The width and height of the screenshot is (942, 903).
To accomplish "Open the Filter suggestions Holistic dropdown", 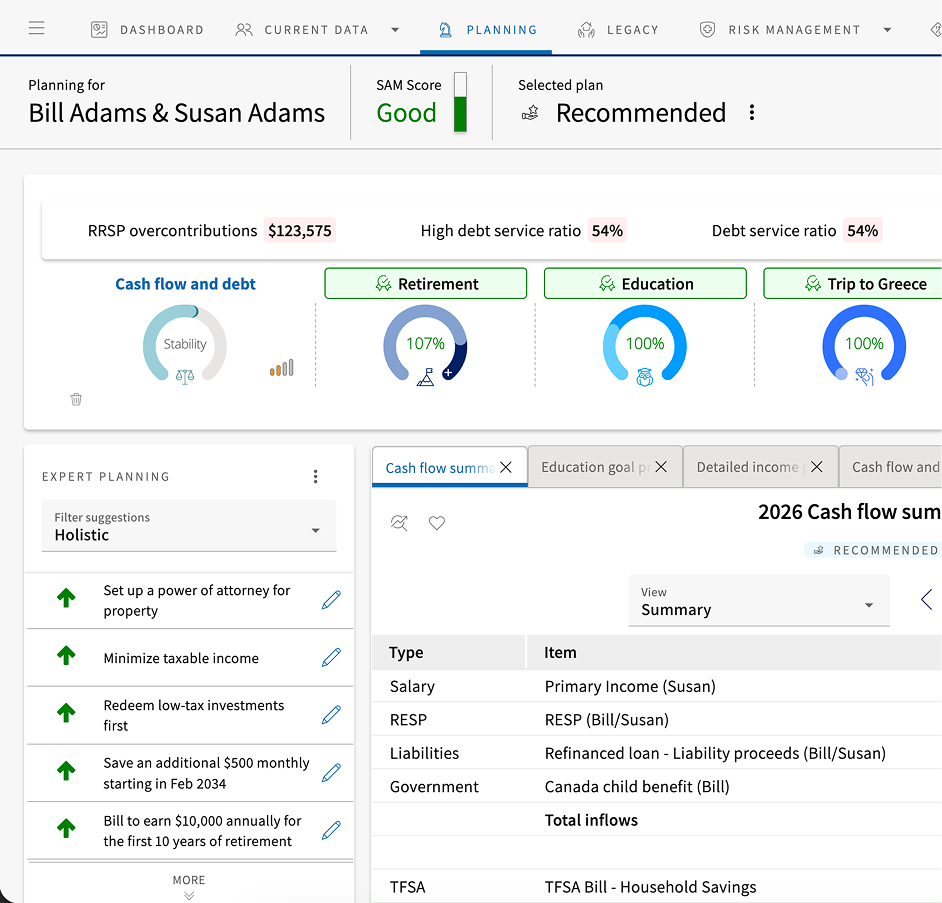I will point(189,526).
